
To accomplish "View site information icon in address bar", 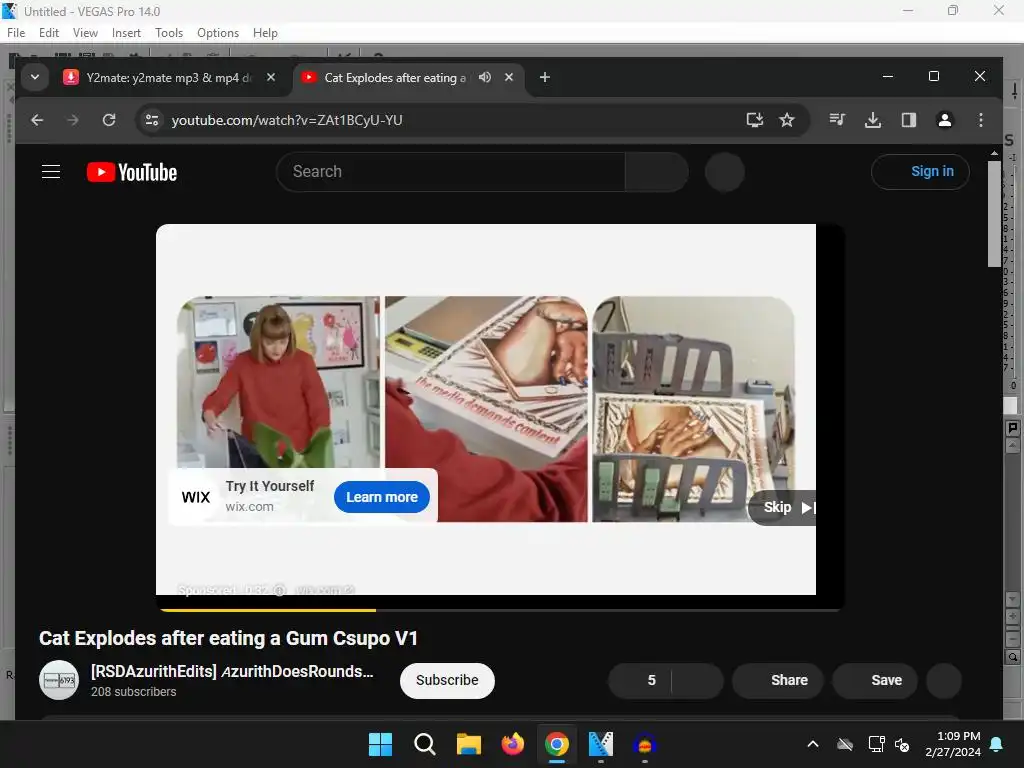I will [x=152, y=120].
